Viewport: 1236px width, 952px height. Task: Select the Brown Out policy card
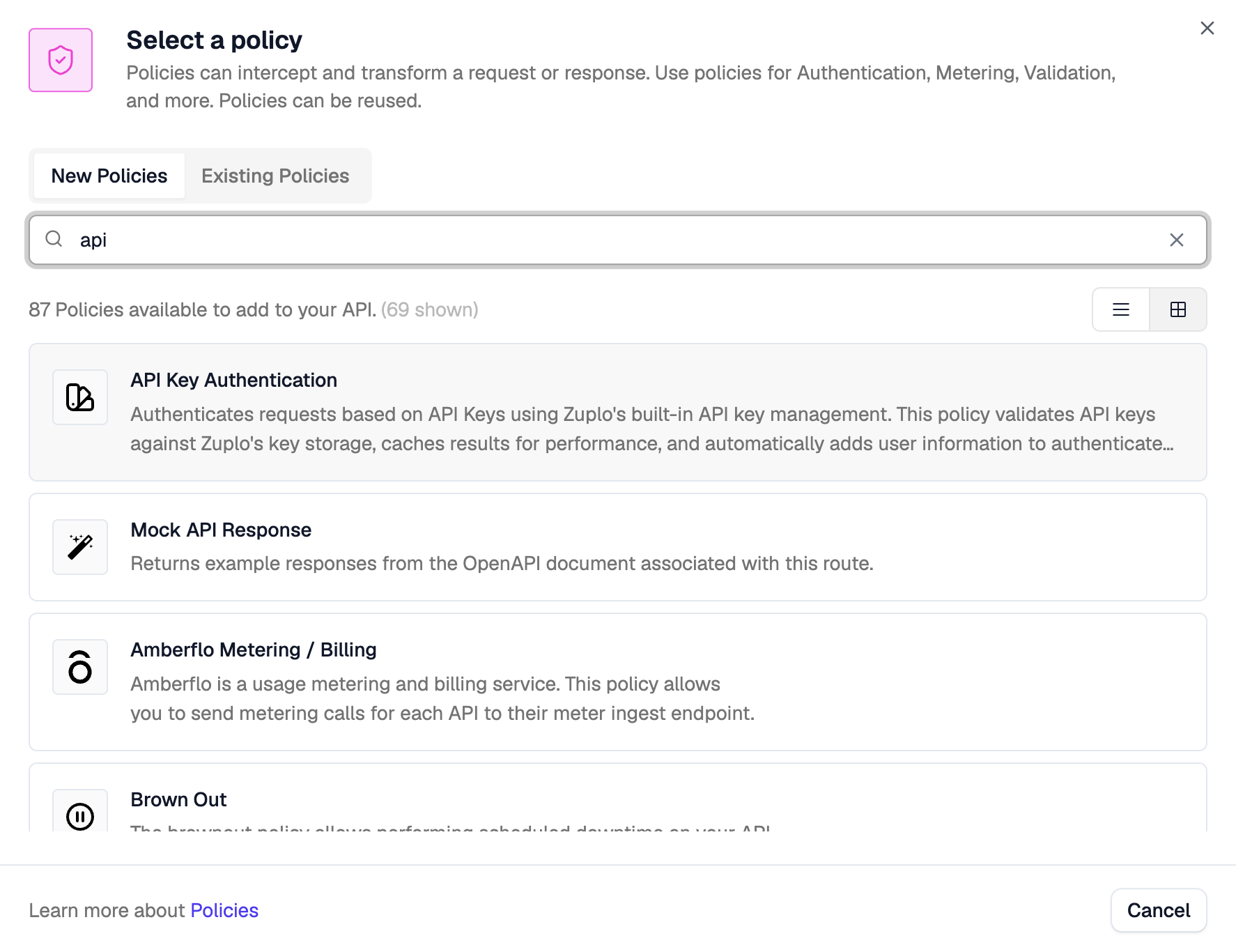(617, 808)
